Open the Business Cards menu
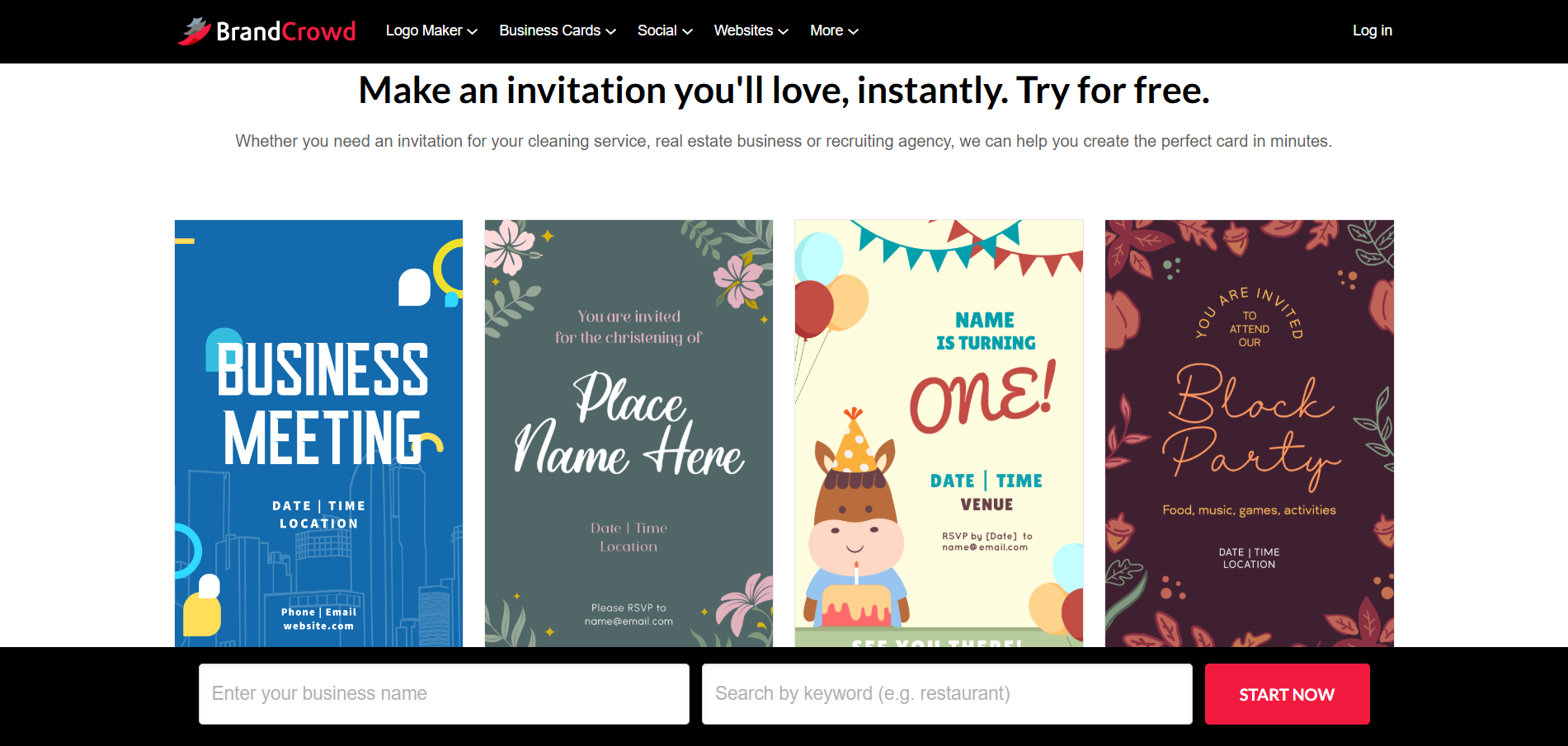The height and width of the screenshot is (746, 1568). (558, 30)
